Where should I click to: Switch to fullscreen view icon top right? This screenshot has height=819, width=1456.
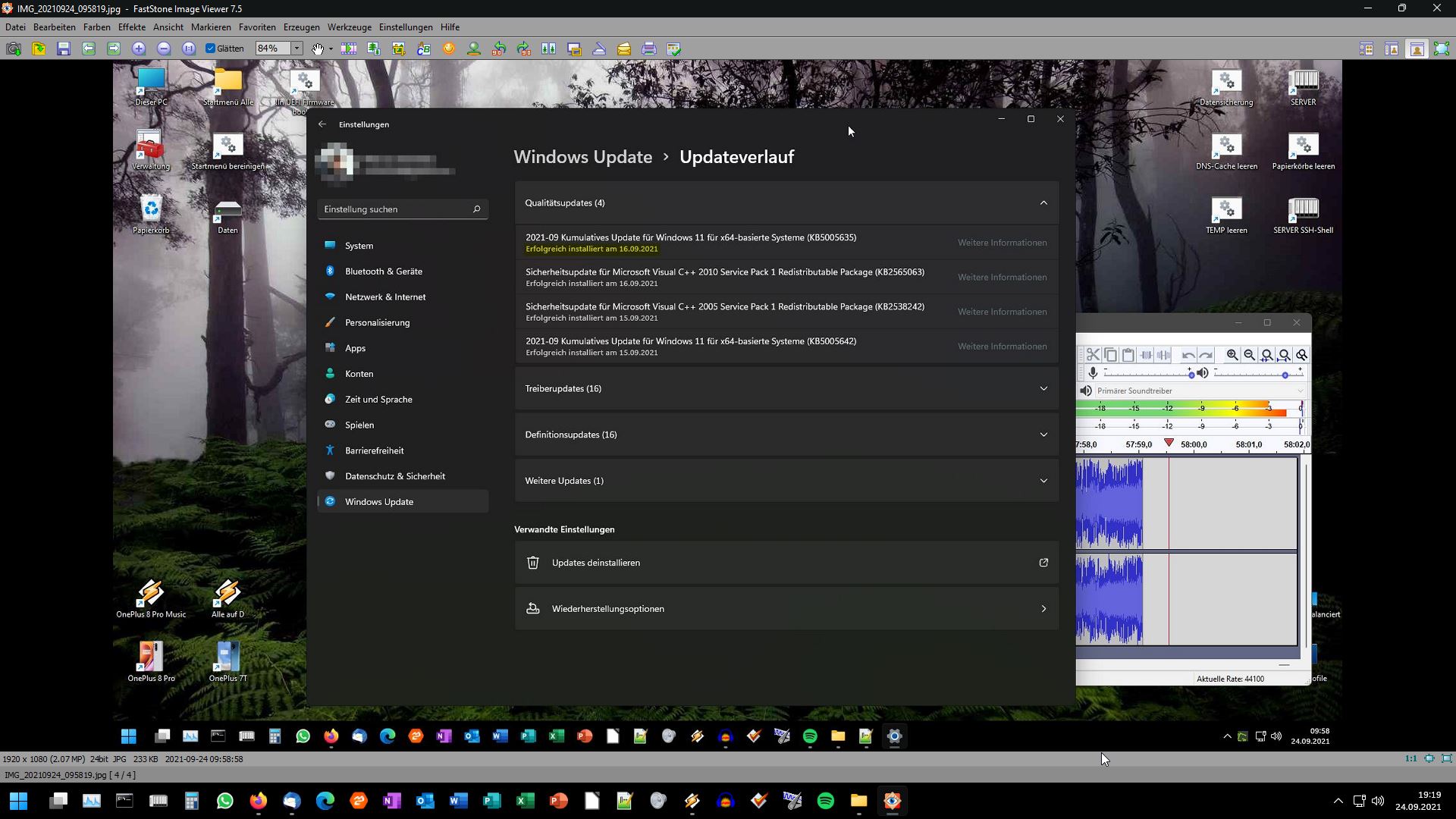[x=1442, y=49]
